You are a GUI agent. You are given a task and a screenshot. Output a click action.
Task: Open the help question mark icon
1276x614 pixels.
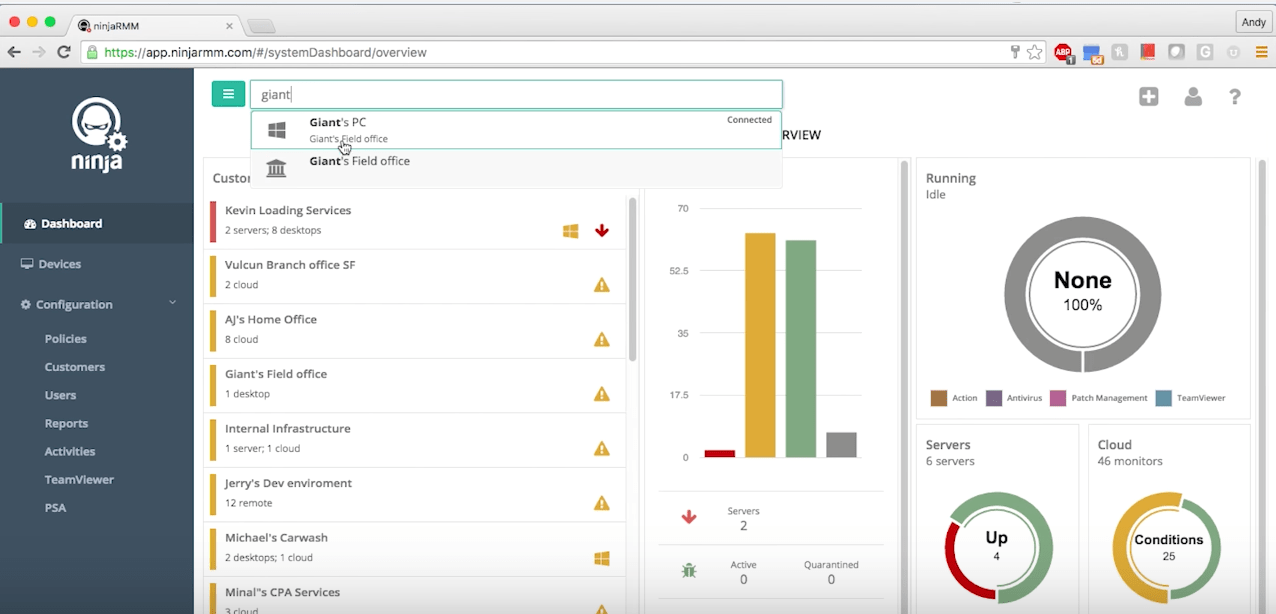coord(1234,97)
